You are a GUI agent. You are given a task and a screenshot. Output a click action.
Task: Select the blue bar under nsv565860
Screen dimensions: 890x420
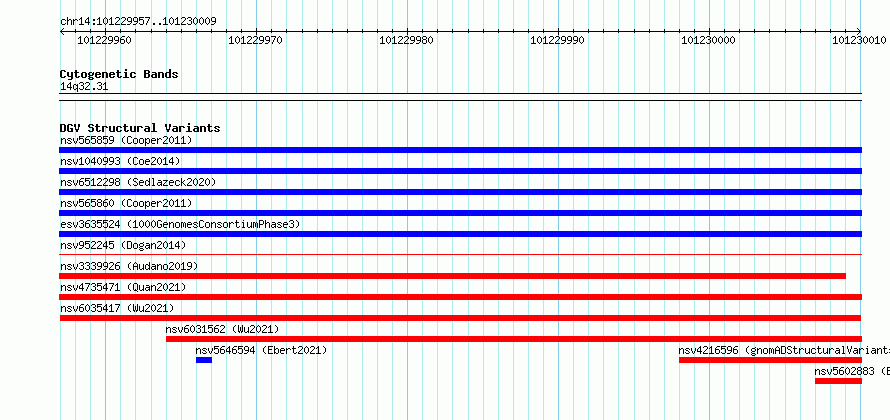pyautogui.click(x=460, y=213)
